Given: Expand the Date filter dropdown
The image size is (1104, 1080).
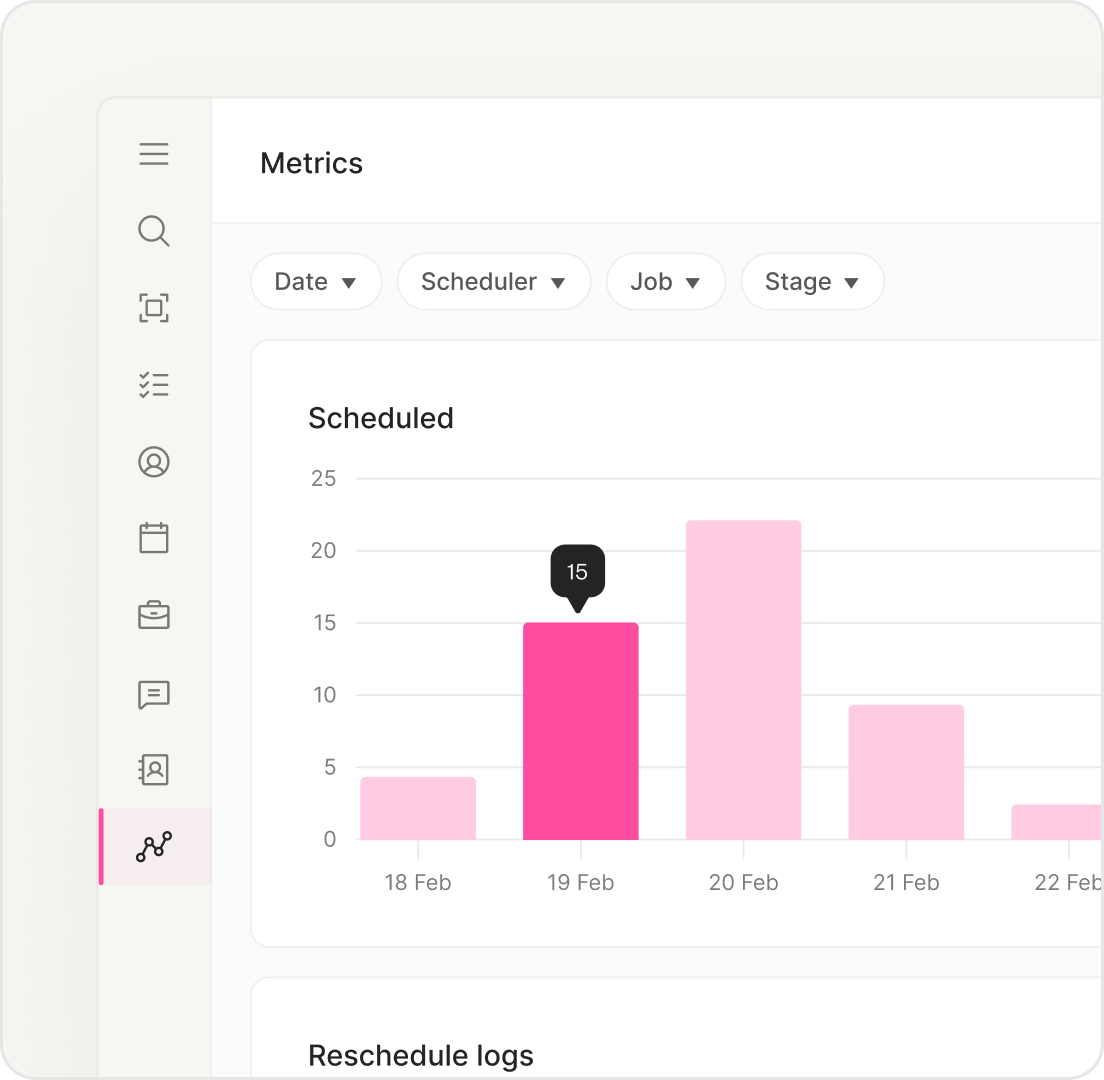Looking at the screenshot, I should [316, 282].
